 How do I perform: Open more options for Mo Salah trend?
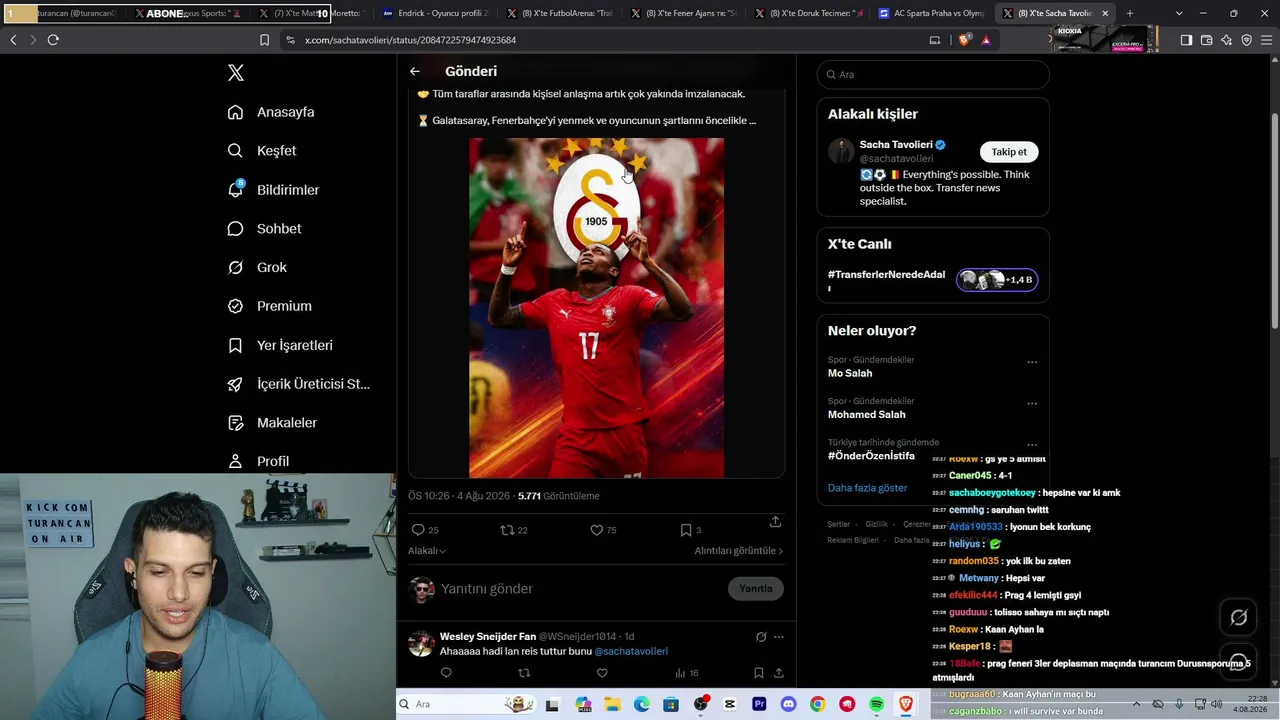click(1032, 362)
